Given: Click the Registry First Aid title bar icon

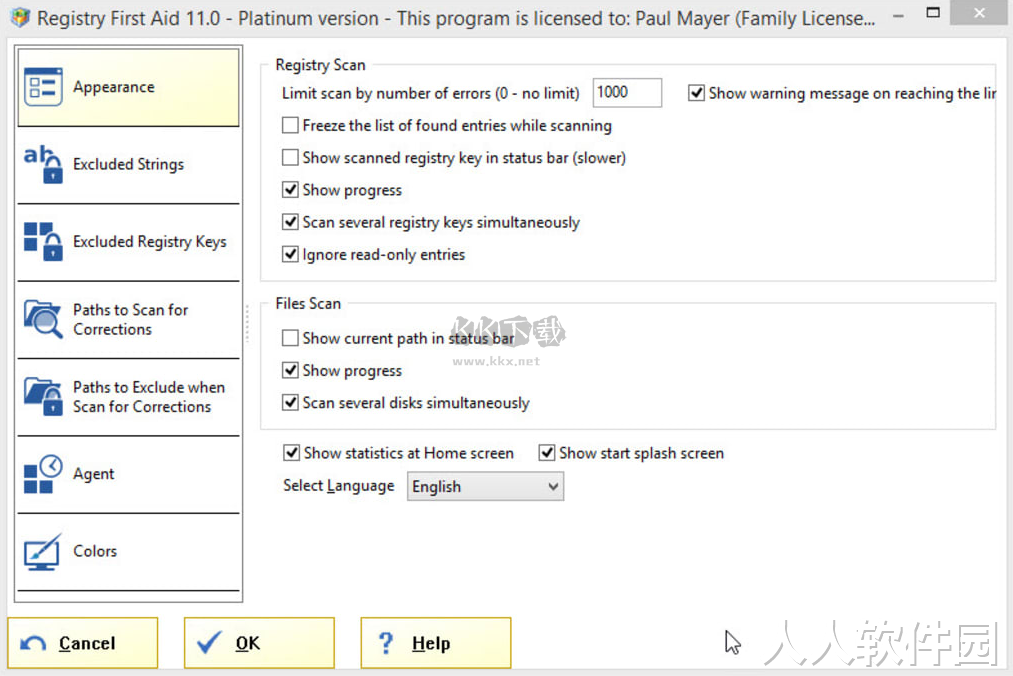Looking at the screenshot, I should (21, 17).
